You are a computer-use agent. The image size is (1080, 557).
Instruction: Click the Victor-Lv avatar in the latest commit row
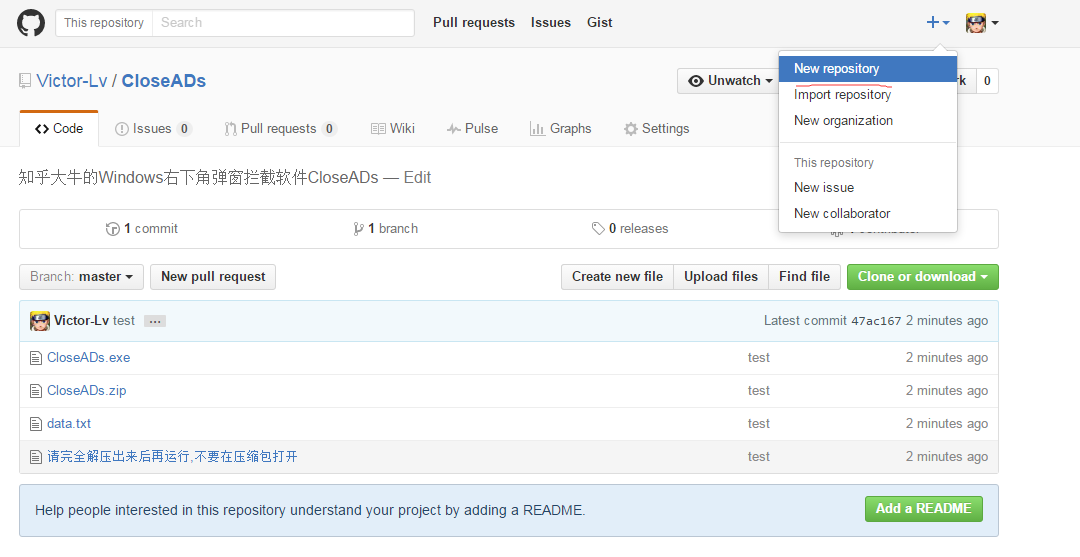pos(40,321)
